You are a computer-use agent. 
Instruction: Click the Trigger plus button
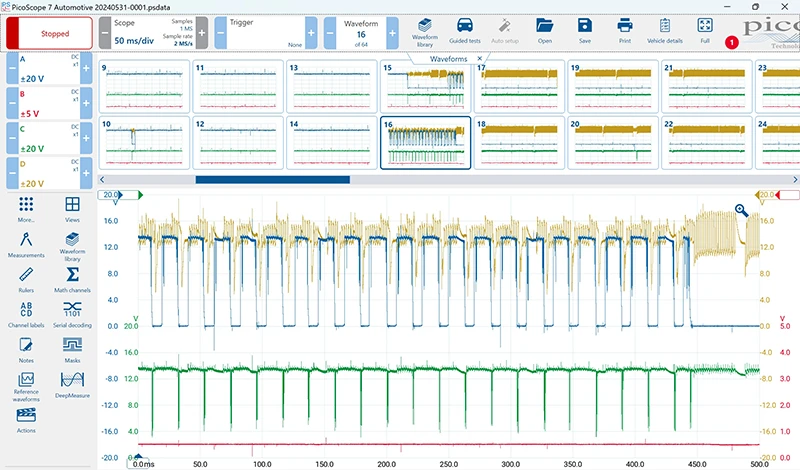tap(311, 33)
